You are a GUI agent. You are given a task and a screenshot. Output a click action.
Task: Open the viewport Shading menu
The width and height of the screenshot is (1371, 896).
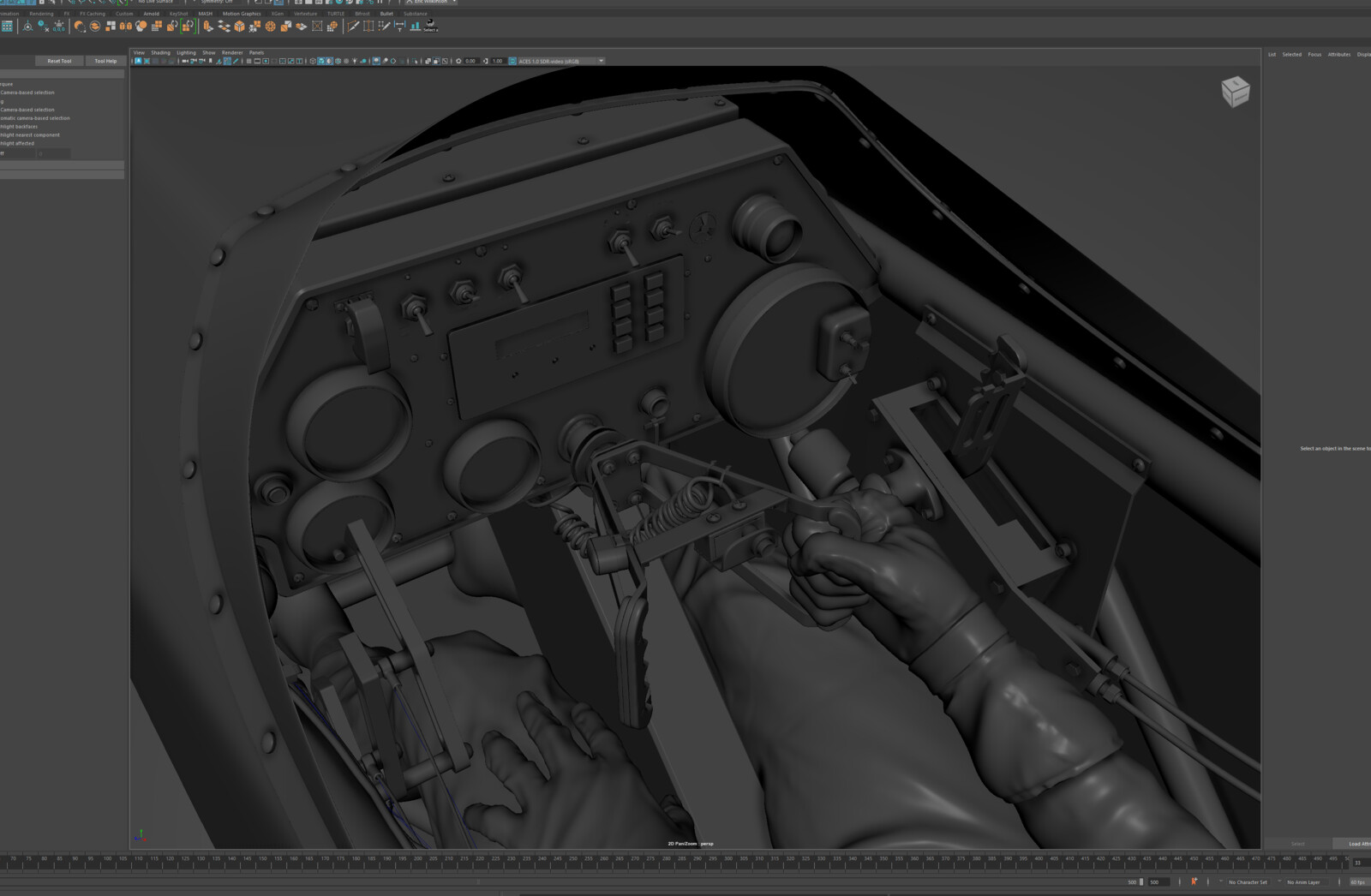pos(161,52)
